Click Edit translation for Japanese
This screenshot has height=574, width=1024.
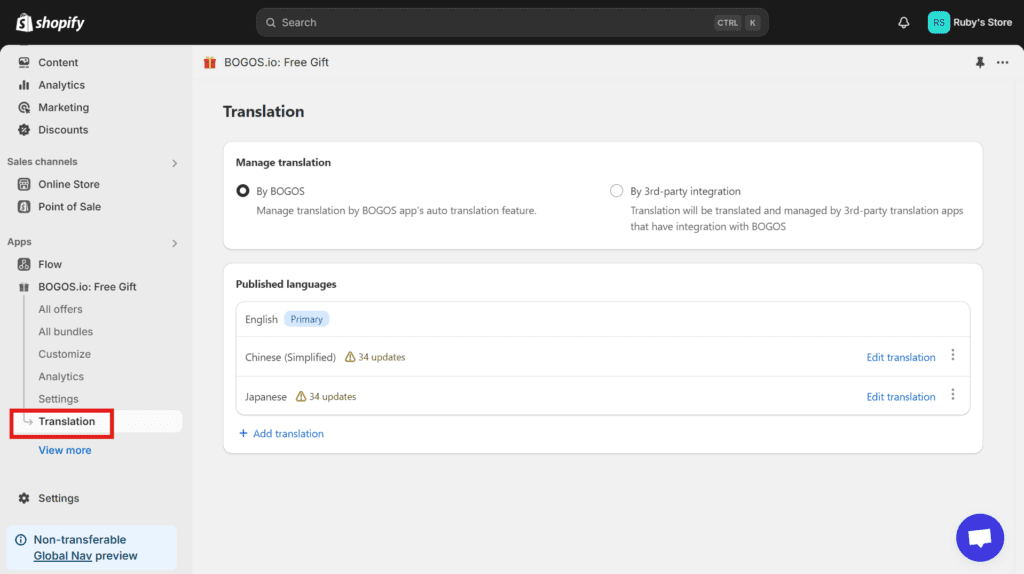pos(900,397)
